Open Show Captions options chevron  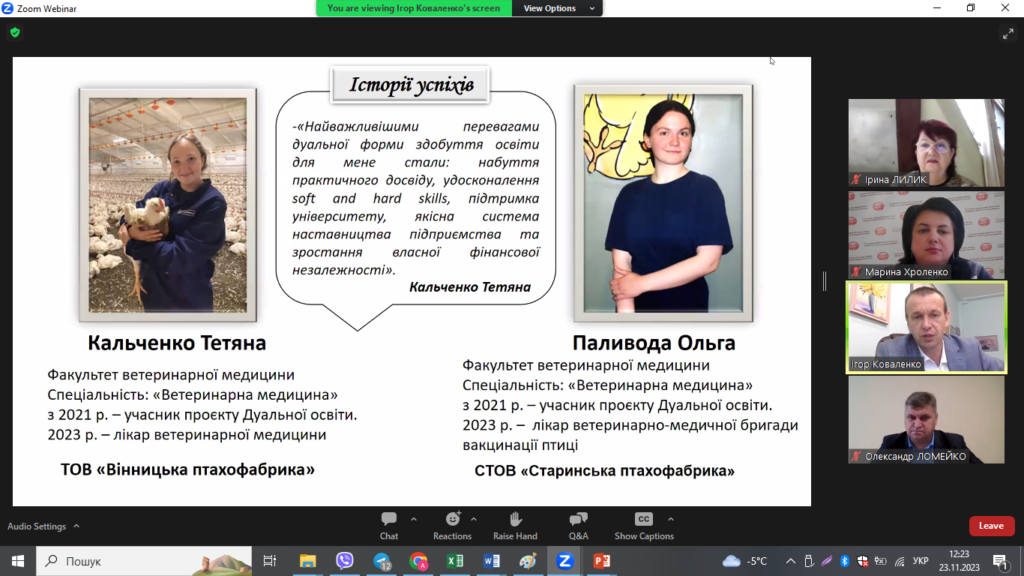click(670, 519)
